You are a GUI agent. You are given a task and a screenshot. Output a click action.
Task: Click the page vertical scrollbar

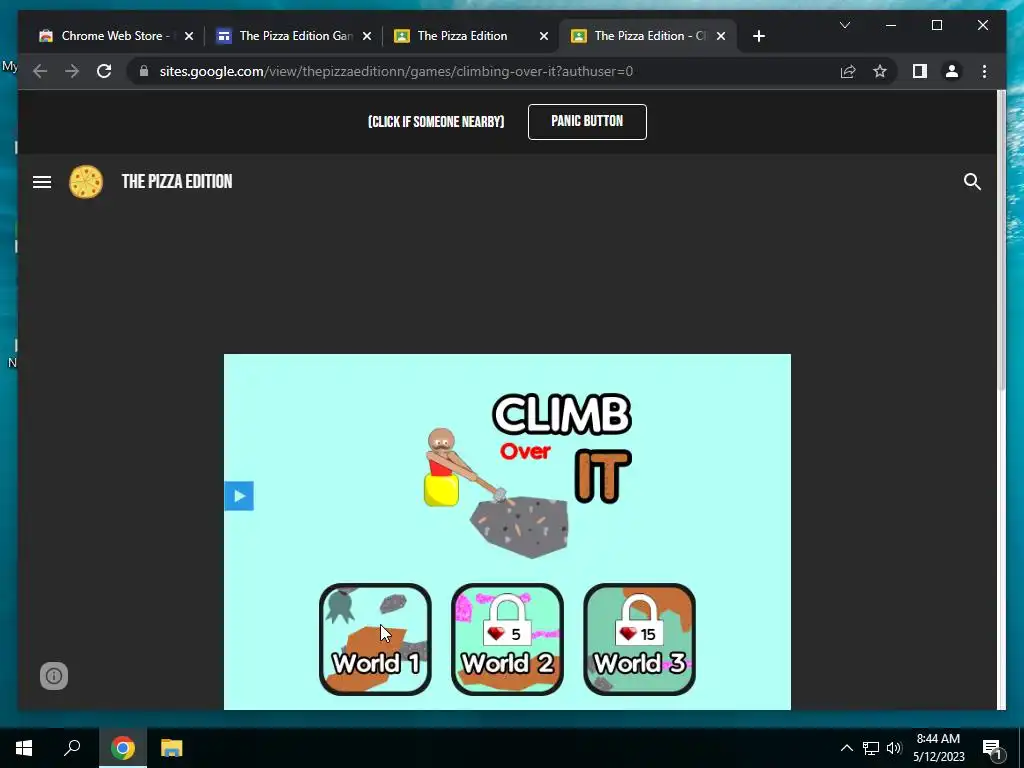1001,242
